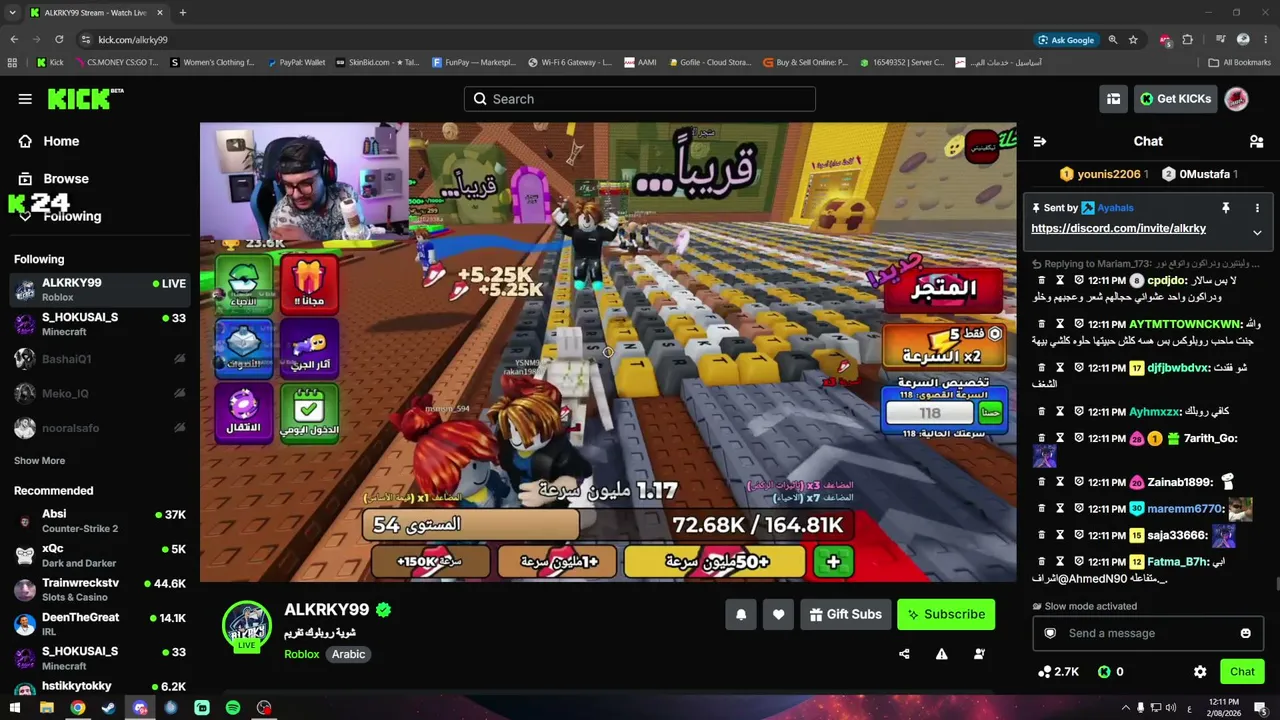Delete the message from cpdjdo
The height and width of the screenshot is (720, 1280).
click(x=1041, y=281)
